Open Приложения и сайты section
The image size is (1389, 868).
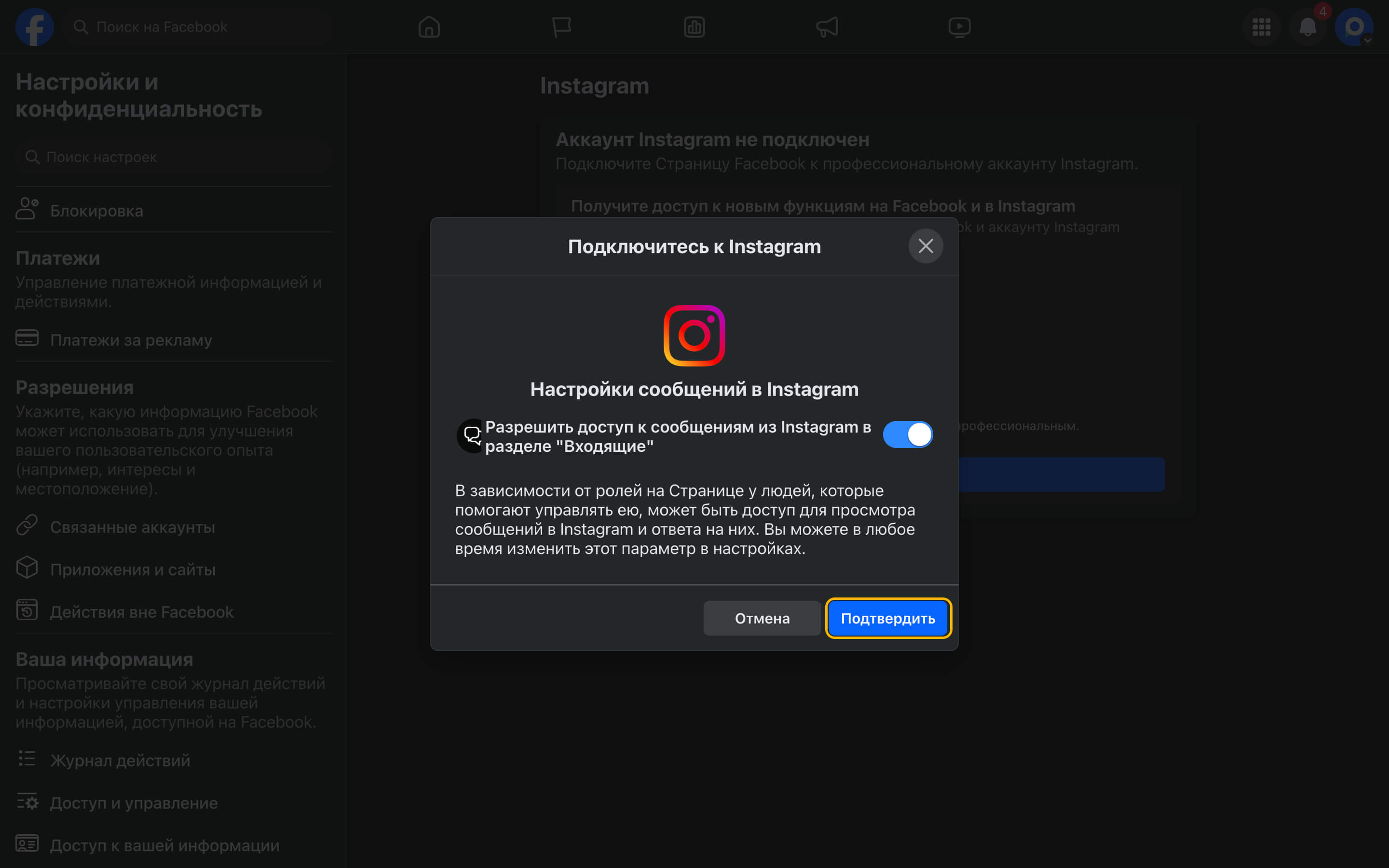click(133, 570)
